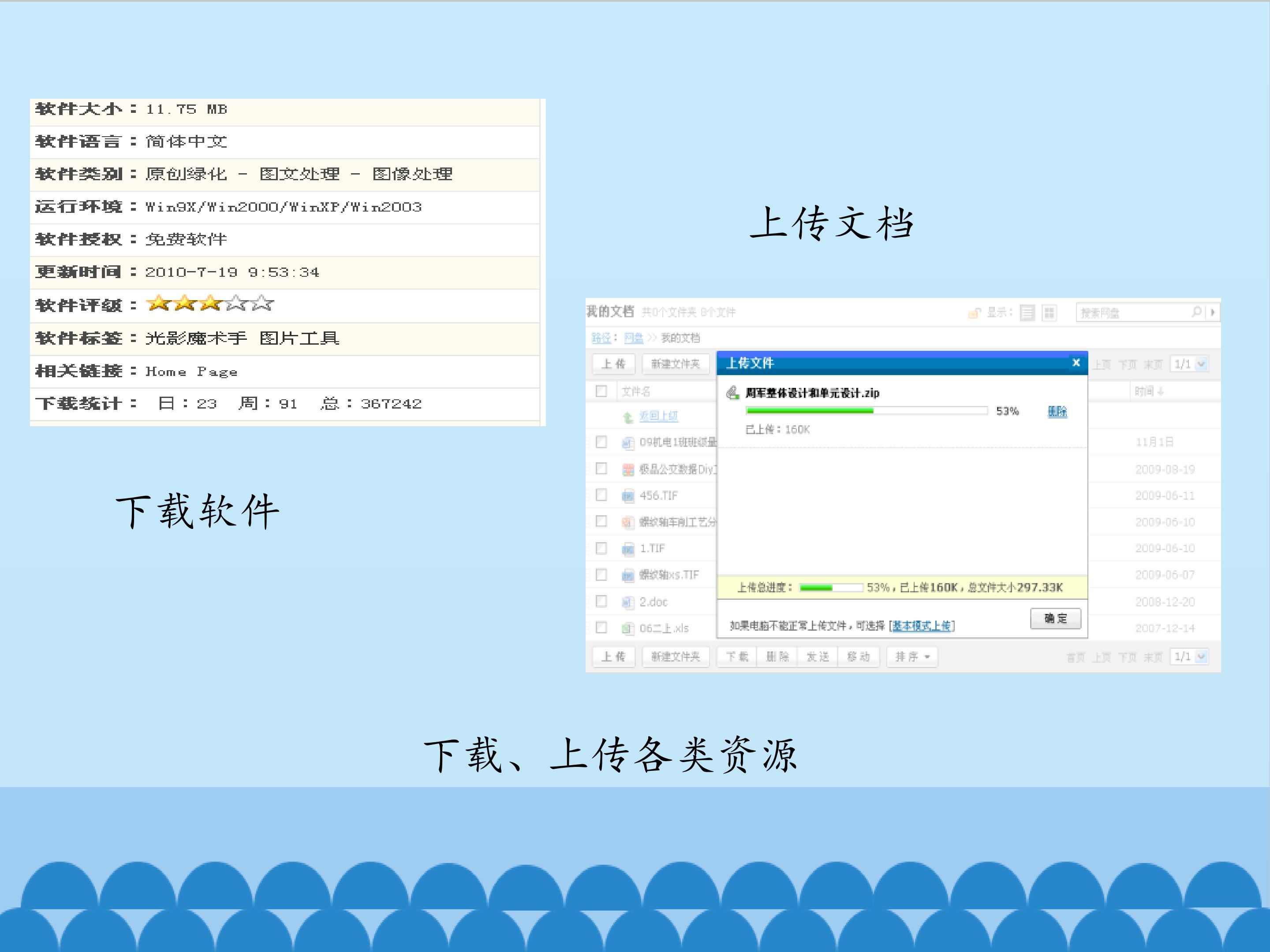Click the 基本模式上传 link

point(922,626)
